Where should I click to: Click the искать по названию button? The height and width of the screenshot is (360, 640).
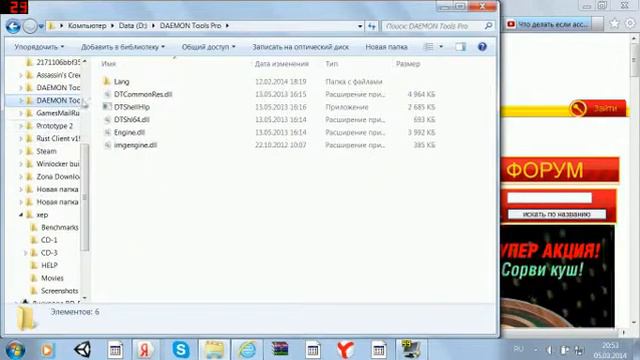[557, 214]
